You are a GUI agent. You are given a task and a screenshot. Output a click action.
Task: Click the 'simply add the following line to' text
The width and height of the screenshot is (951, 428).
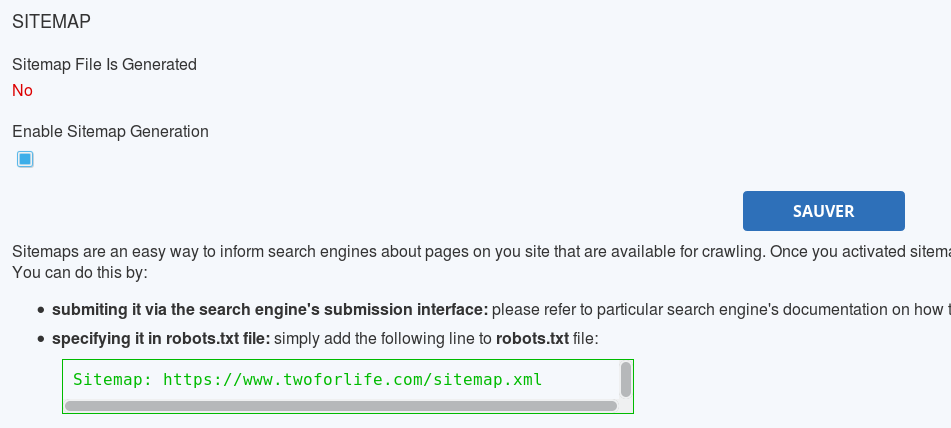pos(382,338)
